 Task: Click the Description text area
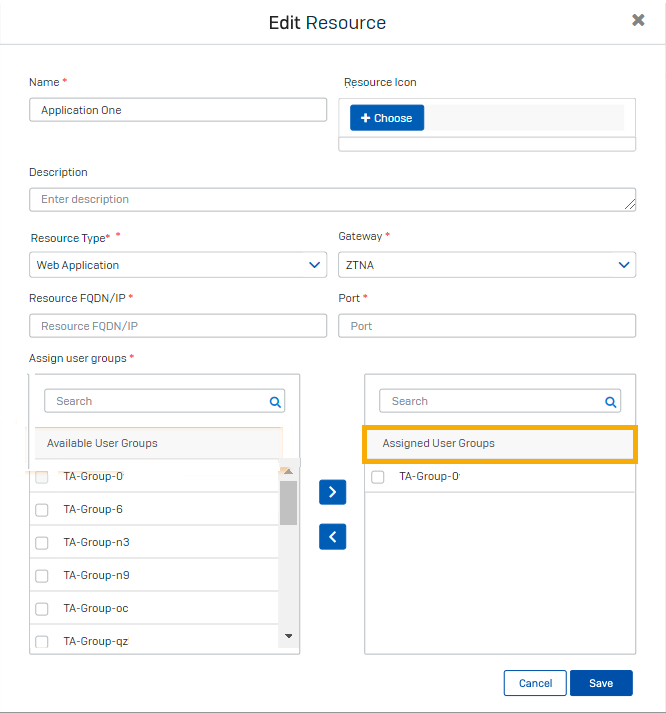click(332, 199)
